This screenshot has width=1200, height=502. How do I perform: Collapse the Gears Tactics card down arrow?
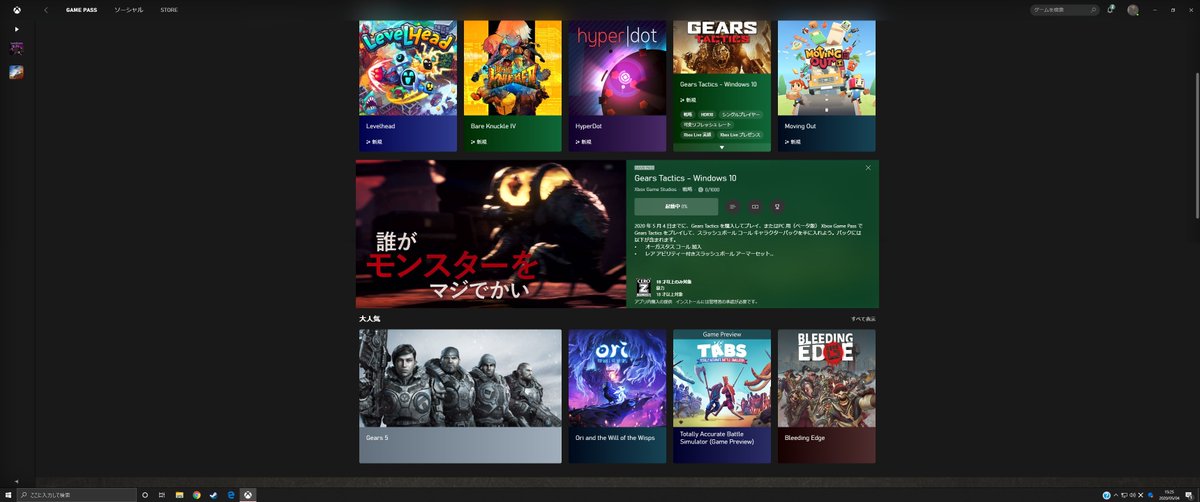tap(722, 147)
